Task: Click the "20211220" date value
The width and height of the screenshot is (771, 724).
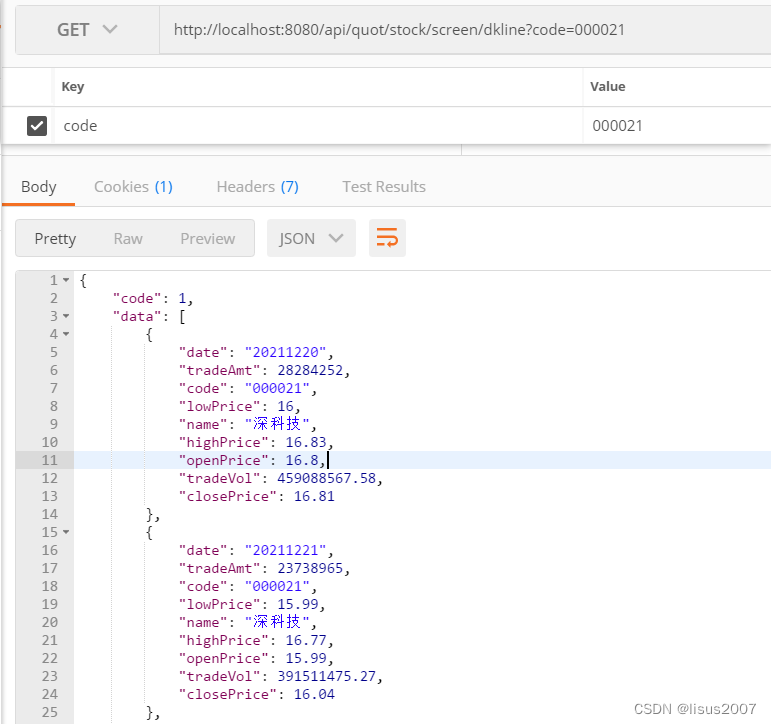Action: tap(286, 353)
